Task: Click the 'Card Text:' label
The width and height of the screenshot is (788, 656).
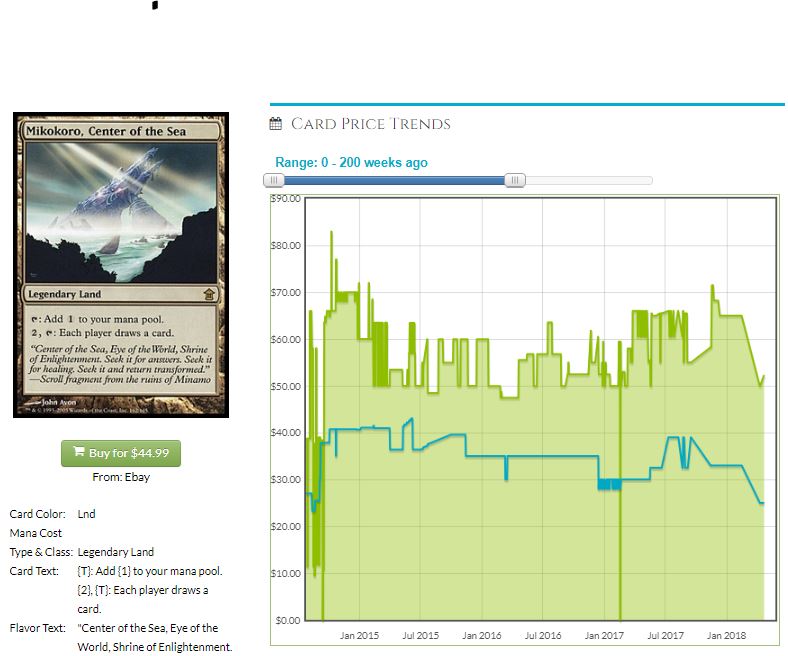Action: click(34, 571)
